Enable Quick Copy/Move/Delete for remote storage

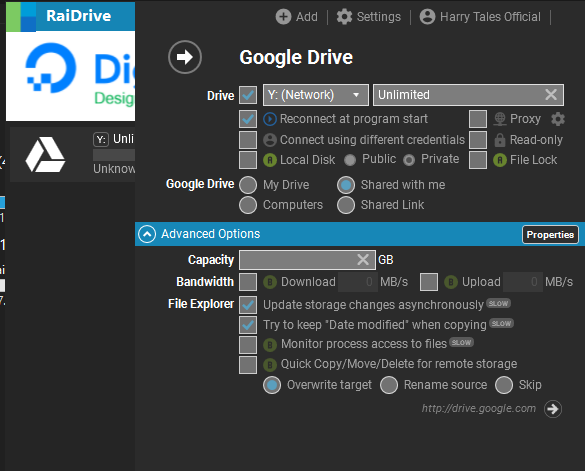tap(248, 365)
